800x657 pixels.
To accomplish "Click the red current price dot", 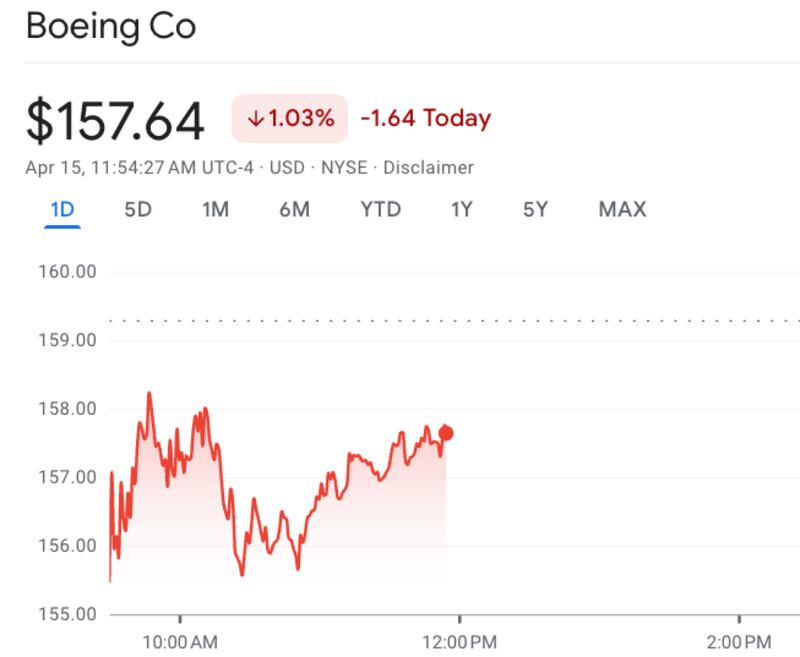I will [x=446, y=433].
